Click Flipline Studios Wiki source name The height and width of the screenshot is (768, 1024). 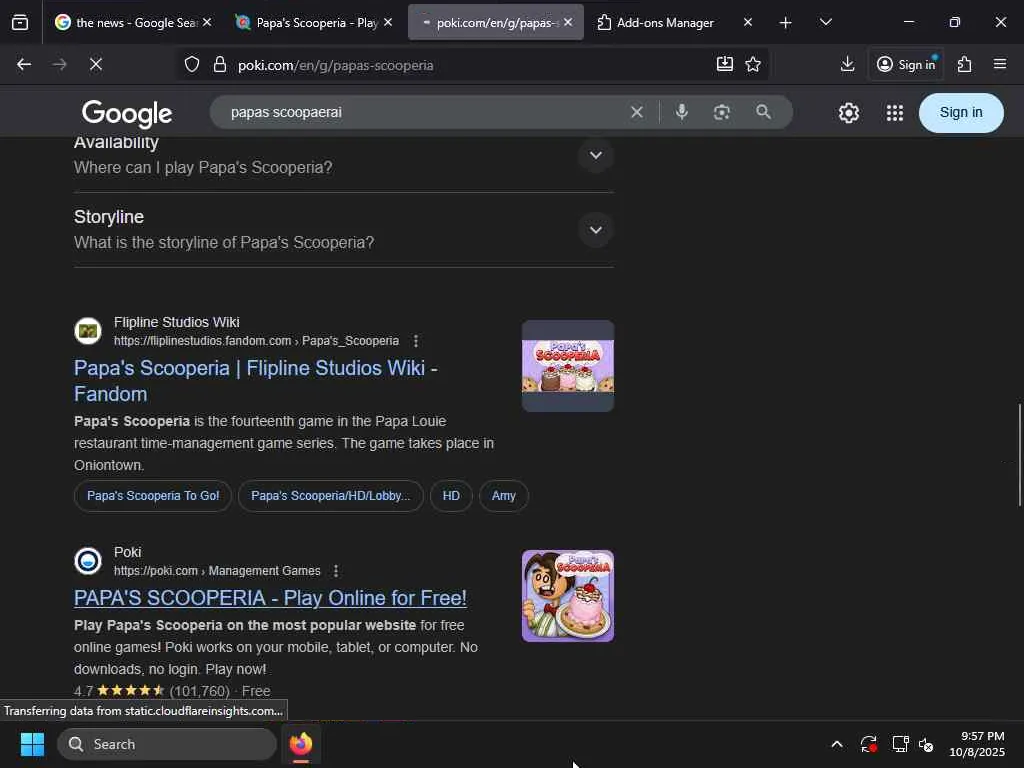pos(176,322)
